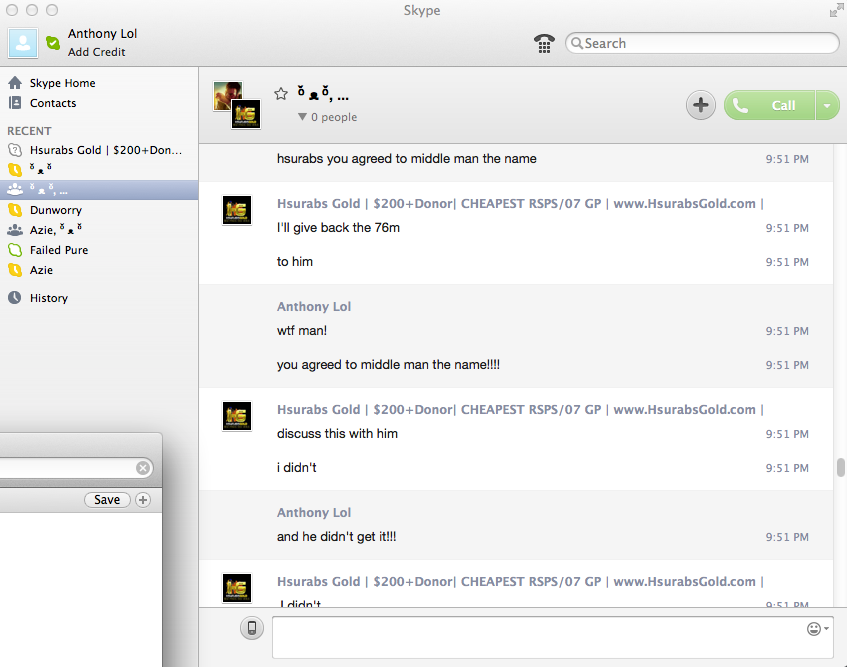
Task: Click the History clock icon
Action: click(x=15, y=298)
